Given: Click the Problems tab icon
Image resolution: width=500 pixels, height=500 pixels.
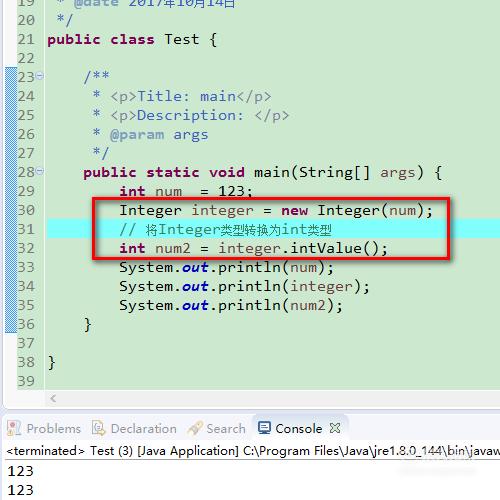Looking at the screenshot, I should click(14, 428).
